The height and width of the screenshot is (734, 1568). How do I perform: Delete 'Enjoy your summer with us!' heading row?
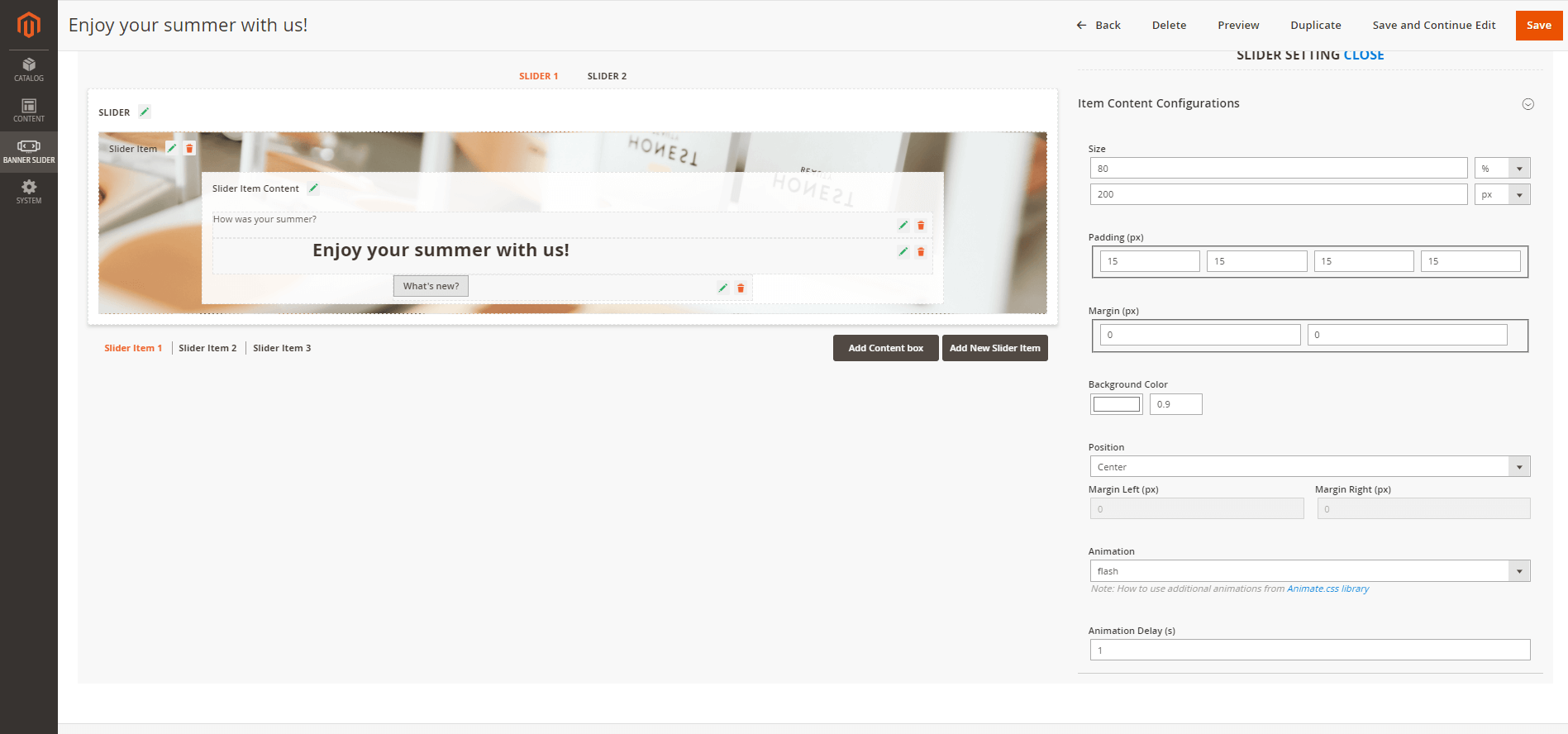[921, 251]
